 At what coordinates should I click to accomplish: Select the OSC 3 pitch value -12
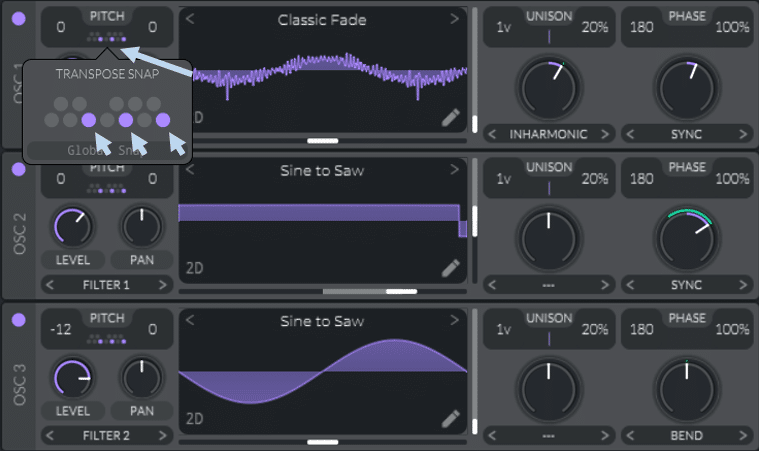click(61, 330)
